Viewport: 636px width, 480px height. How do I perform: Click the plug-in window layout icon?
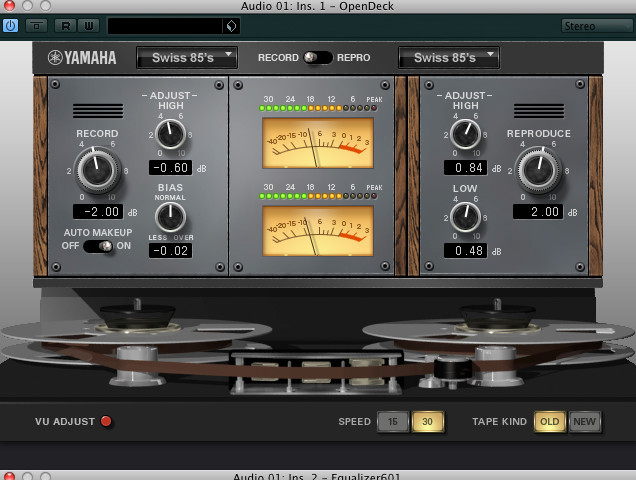[36, 26]
